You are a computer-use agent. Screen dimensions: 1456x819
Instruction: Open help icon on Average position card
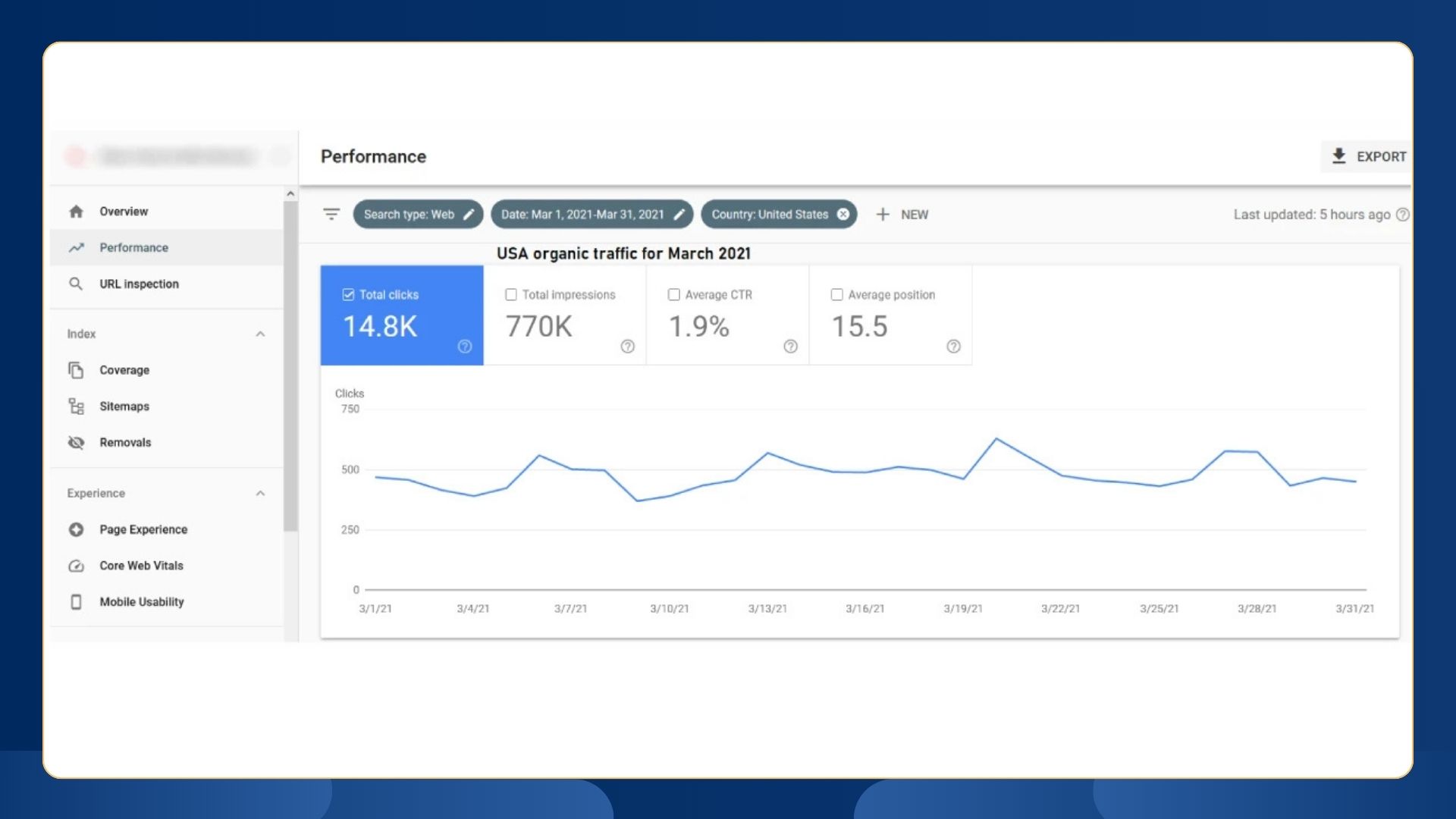(954, 347)
